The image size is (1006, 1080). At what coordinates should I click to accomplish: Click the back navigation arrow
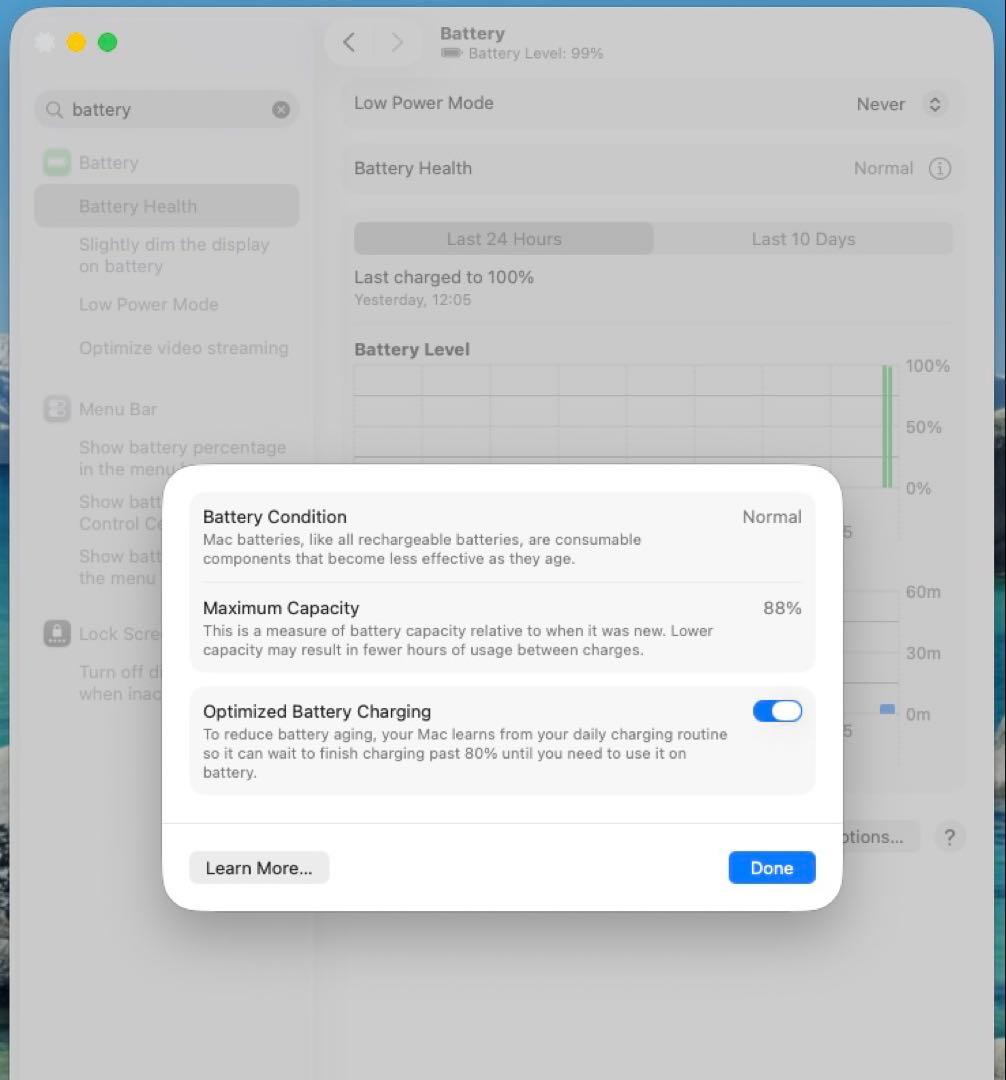(349, 42)
